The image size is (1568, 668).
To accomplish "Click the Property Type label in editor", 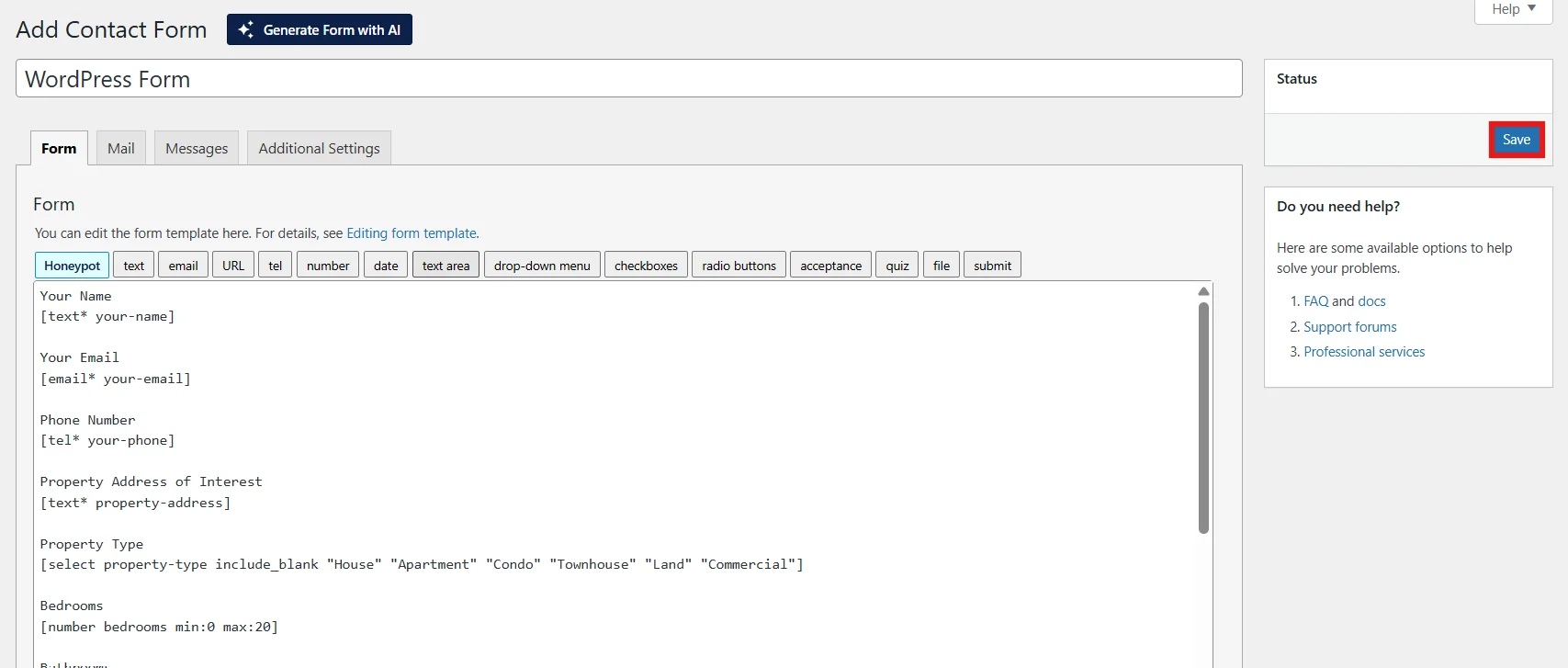I will (x=92, y=544).
